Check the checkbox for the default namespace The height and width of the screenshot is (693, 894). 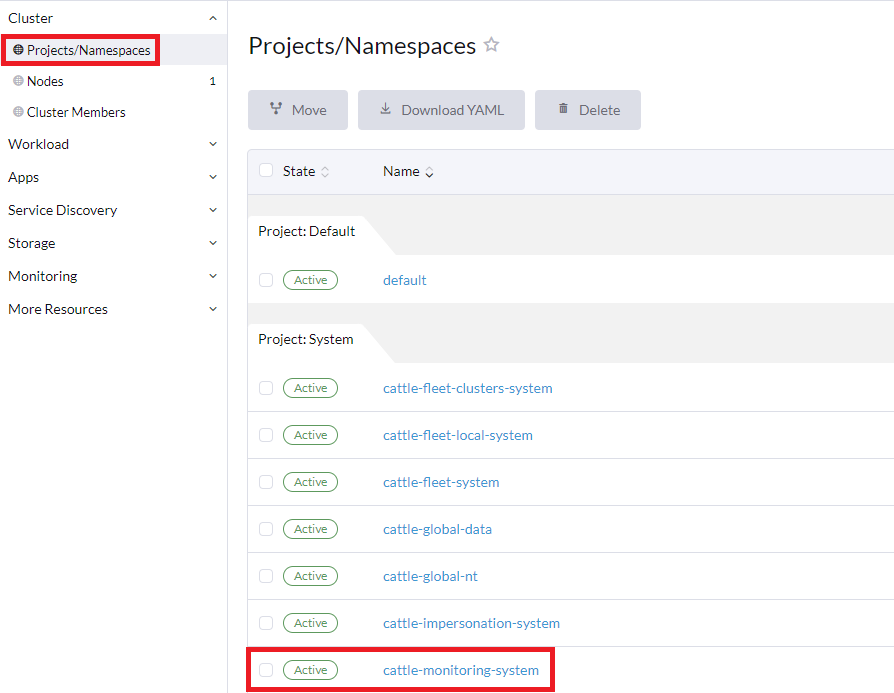(x=266, y=280)
